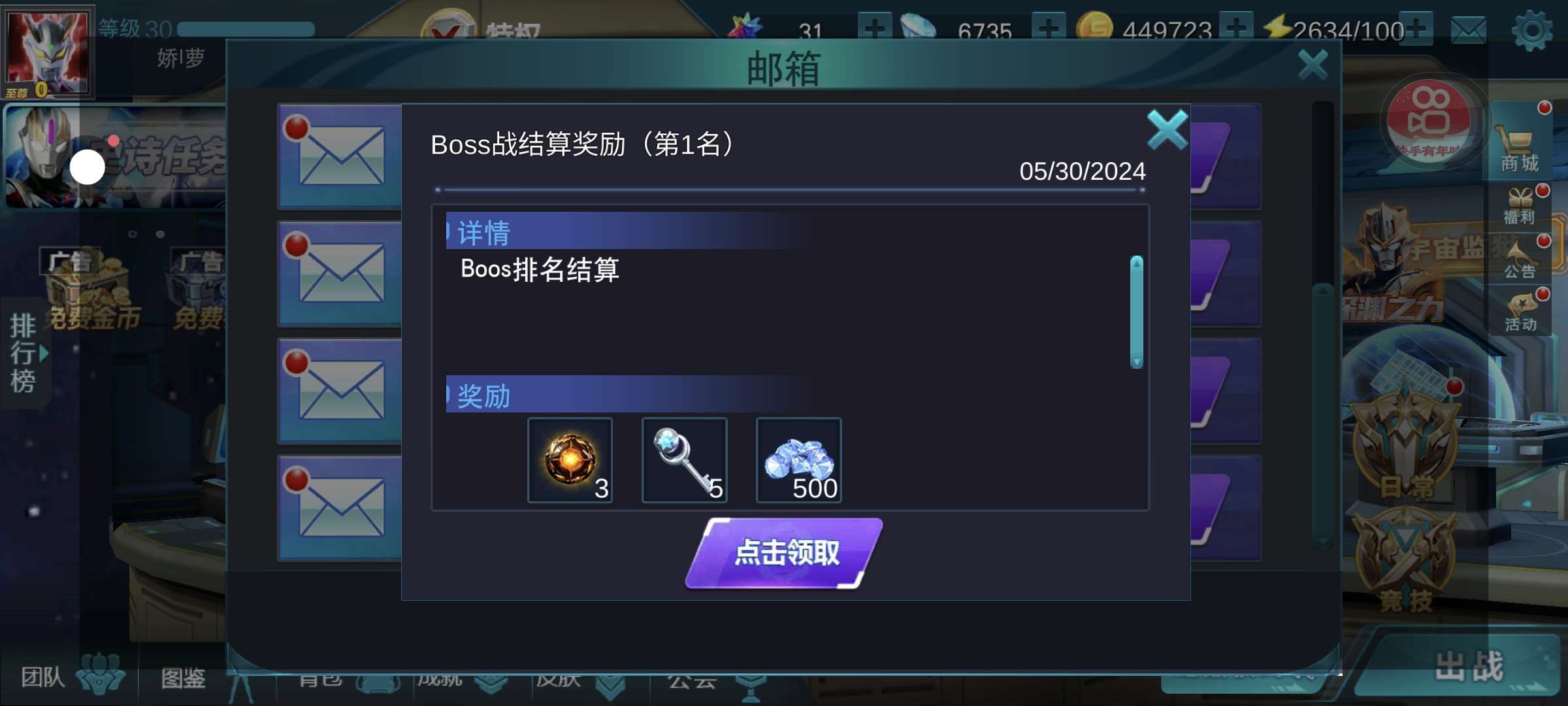Click the detail text scrollbar down arrow
1568x706 pixels.
tap(1137, 361)
